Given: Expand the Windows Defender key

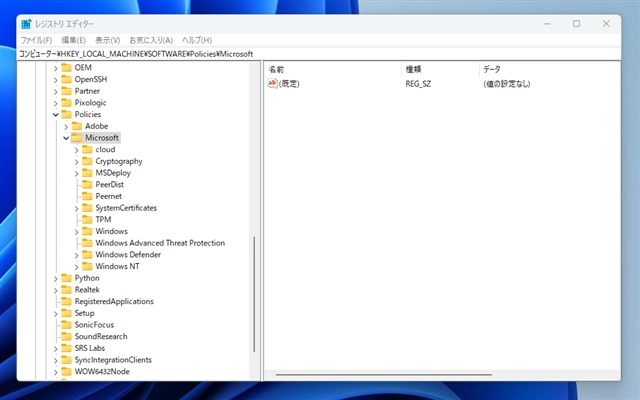Looking at the screenshot, I should (77, 255).
